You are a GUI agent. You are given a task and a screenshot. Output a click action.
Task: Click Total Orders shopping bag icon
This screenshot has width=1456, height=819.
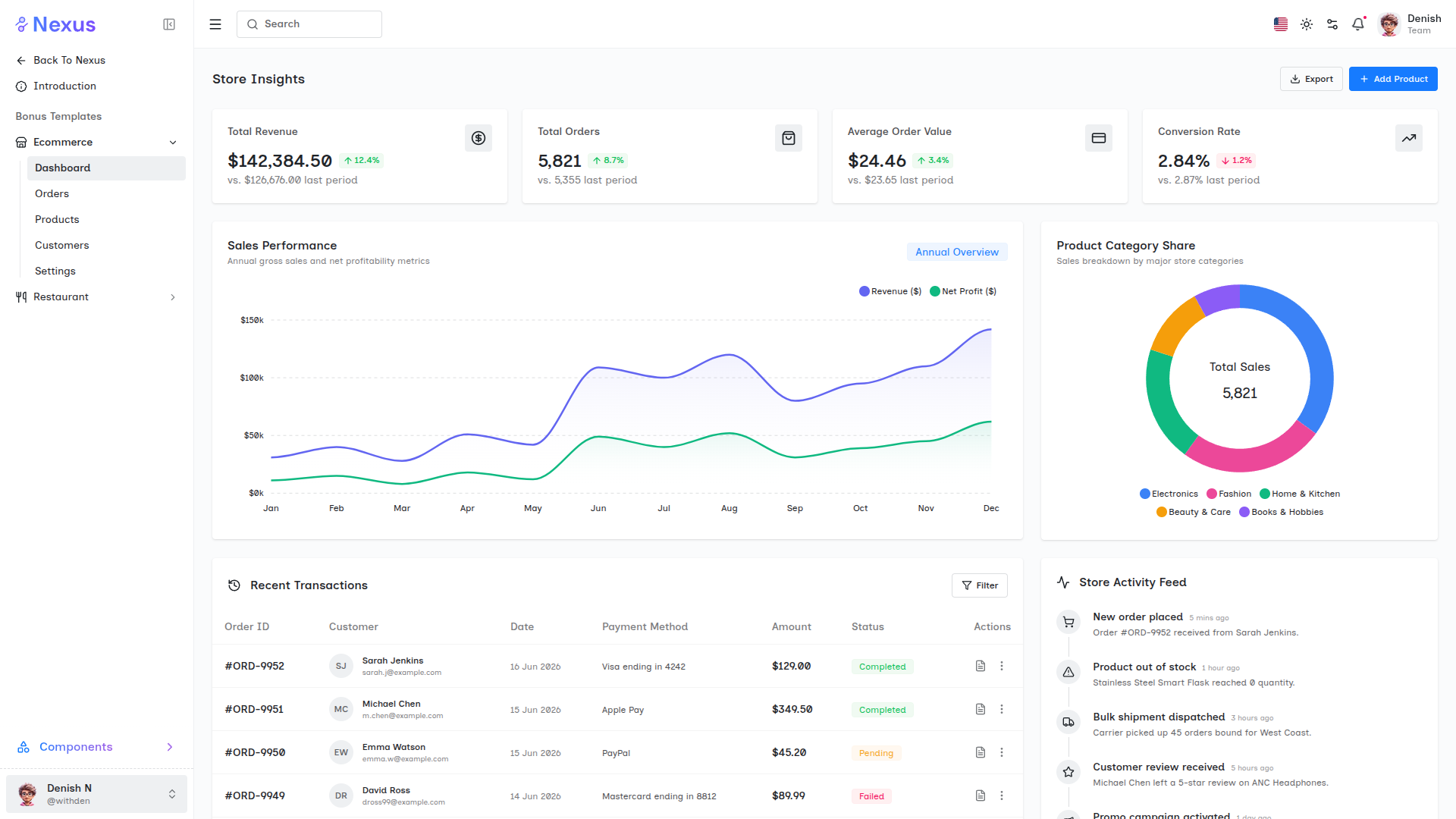click(789, 138)
